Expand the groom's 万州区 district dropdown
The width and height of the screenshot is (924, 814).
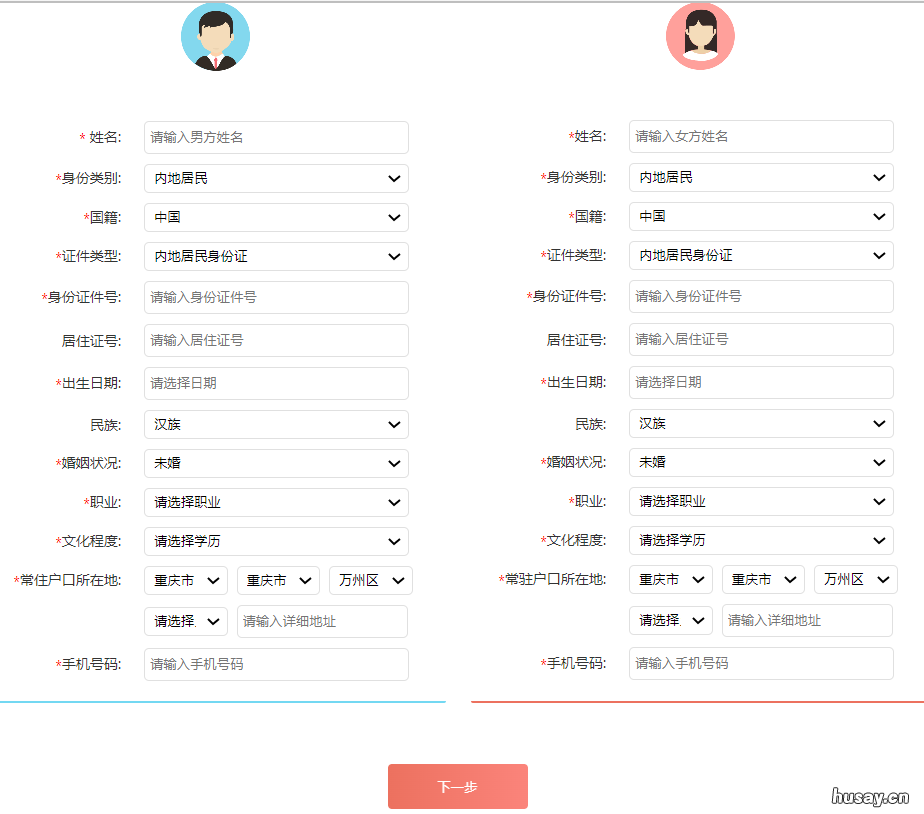[x=370, y=580]
